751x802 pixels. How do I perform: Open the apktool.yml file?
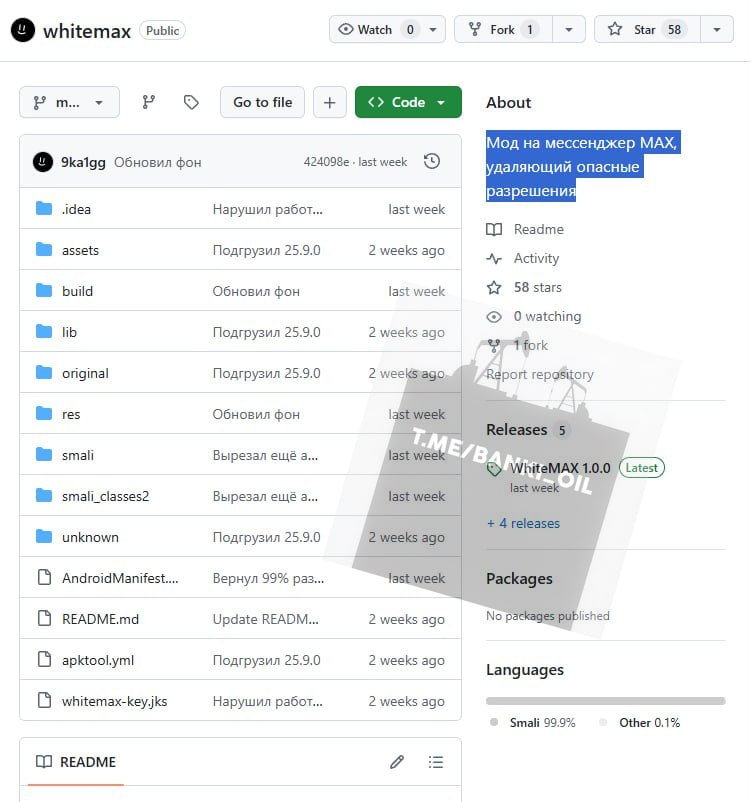coord(98,660)
